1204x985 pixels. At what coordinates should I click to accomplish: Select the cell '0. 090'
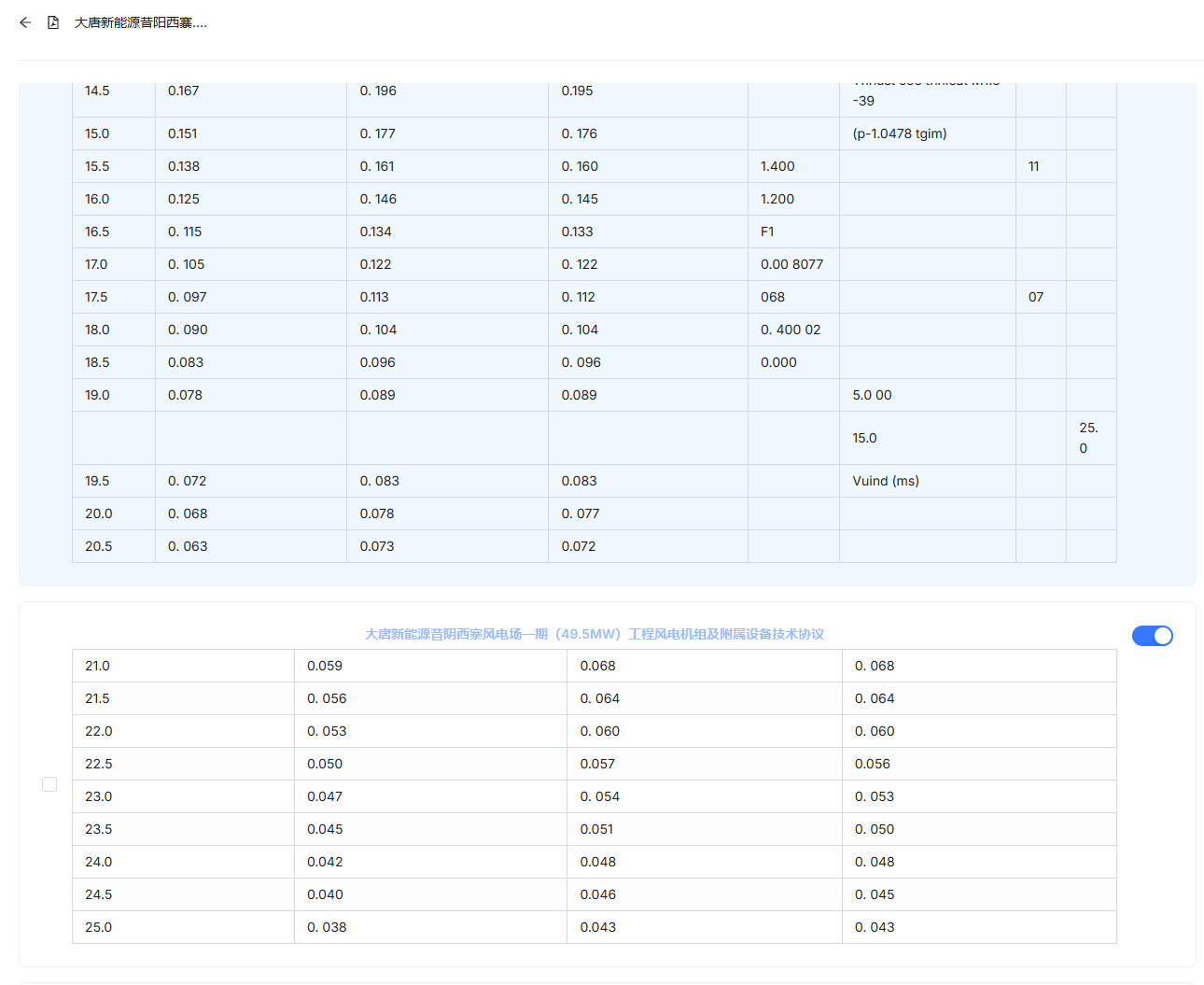click(x=251, y=330)
